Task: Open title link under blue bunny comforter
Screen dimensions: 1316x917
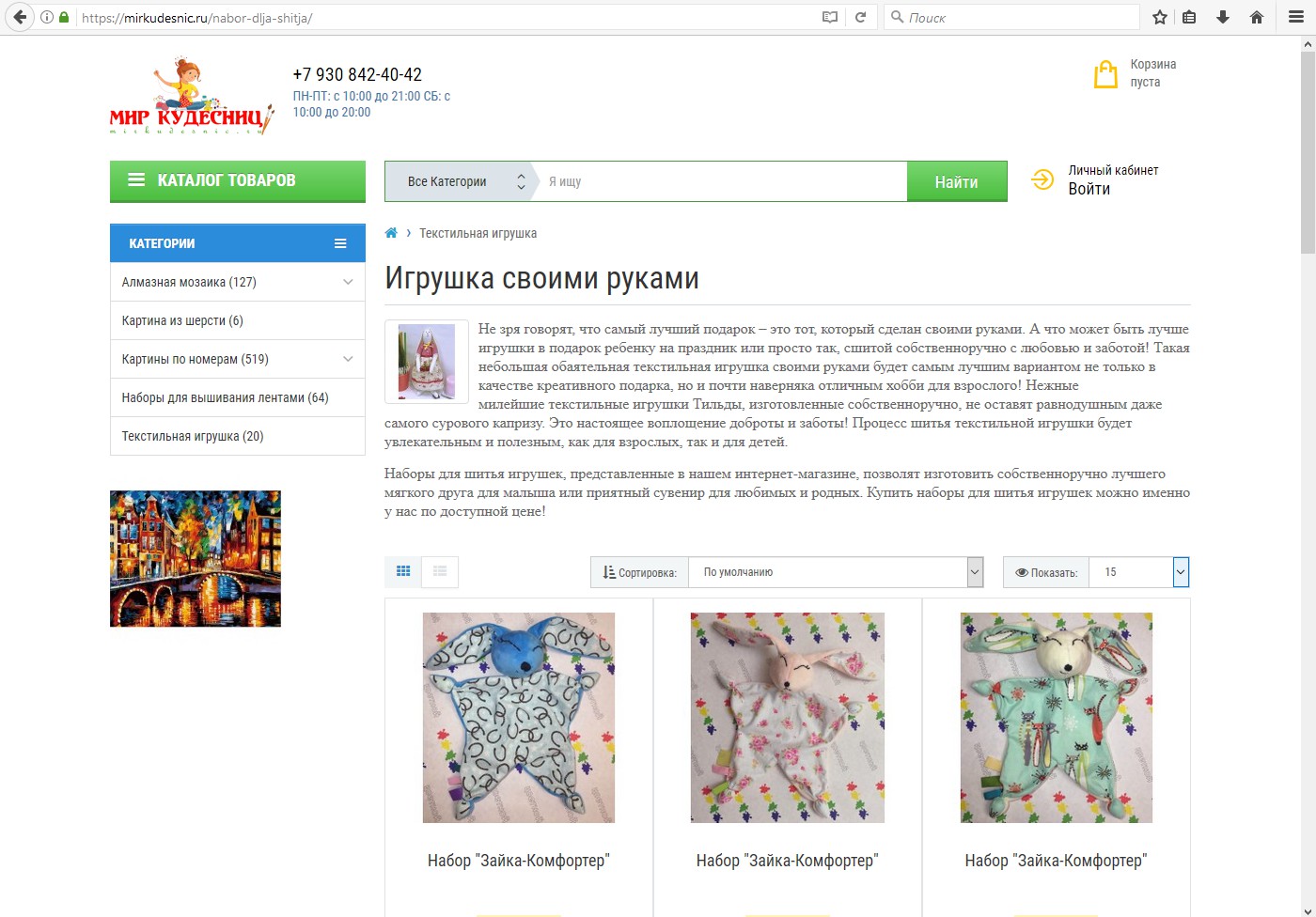Action: pos(519,860)
